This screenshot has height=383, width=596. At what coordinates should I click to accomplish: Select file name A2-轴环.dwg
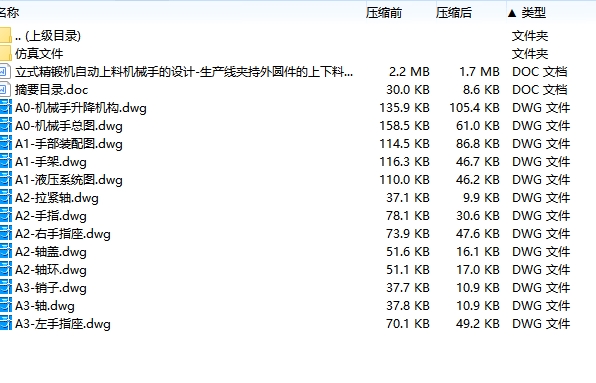tap(51, 270)
